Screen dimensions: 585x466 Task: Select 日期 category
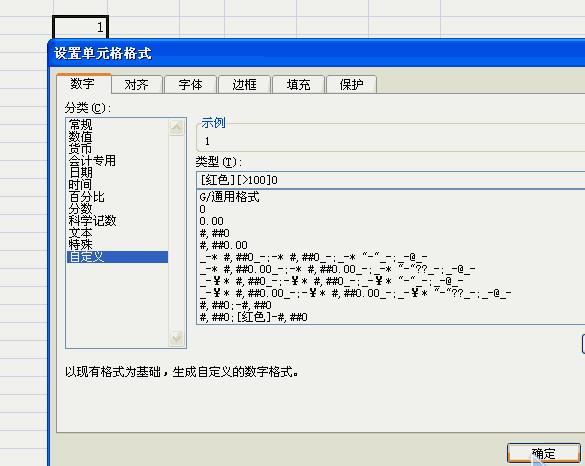pos(117,173)
